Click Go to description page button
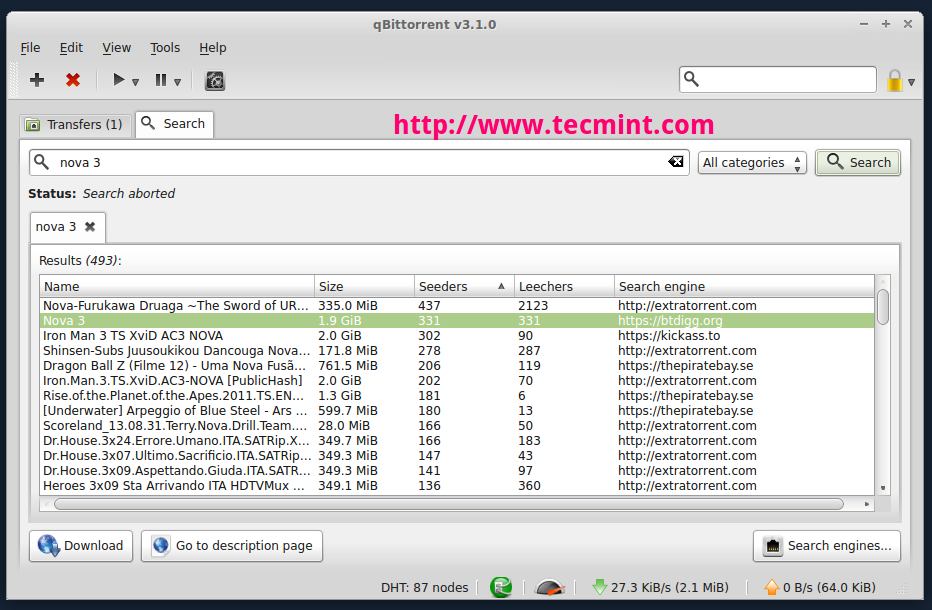The width and height of the screenshot is (932, 610). [x=232, y=546]
